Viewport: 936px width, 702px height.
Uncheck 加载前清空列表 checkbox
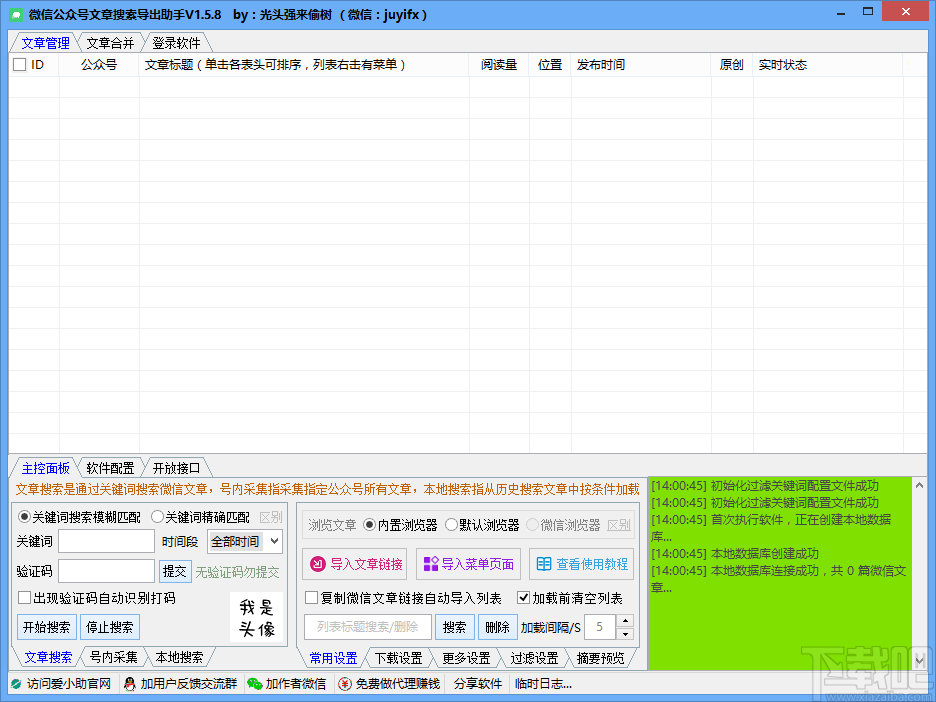point(523,598)
